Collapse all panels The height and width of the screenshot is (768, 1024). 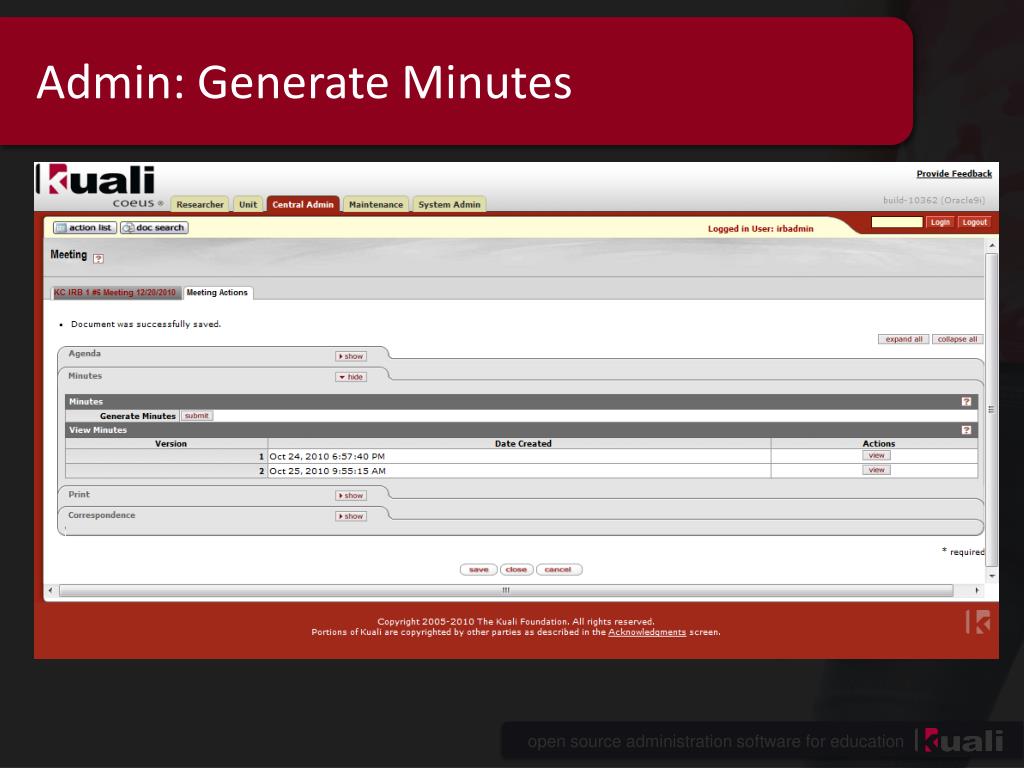click(957, 339)
